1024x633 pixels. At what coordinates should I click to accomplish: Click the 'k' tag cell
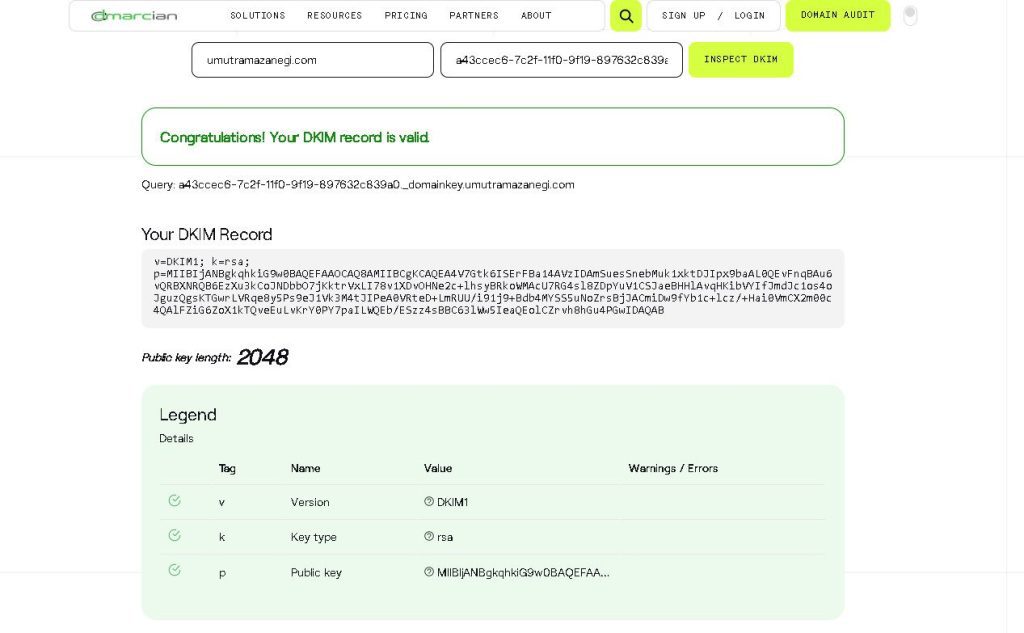(222, 537)
